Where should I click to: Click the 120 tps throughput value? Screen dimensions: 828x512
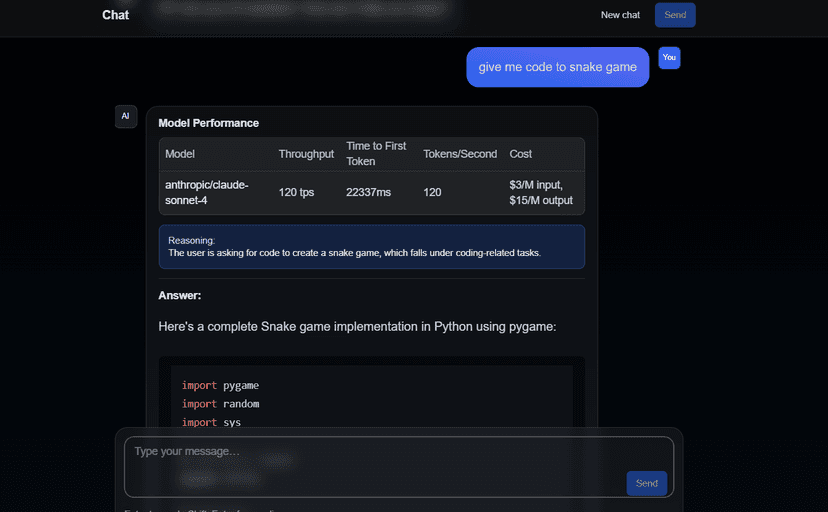[296, 193]
